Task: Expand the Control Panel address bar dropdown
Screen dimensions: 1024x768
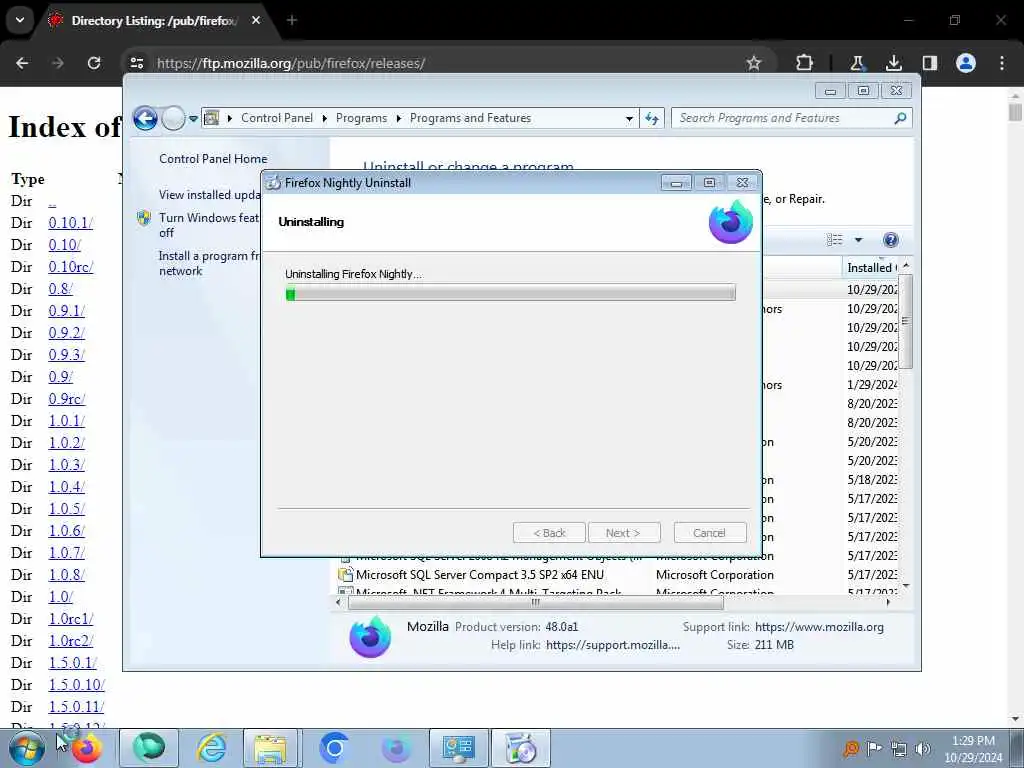Action: point(629,118)
